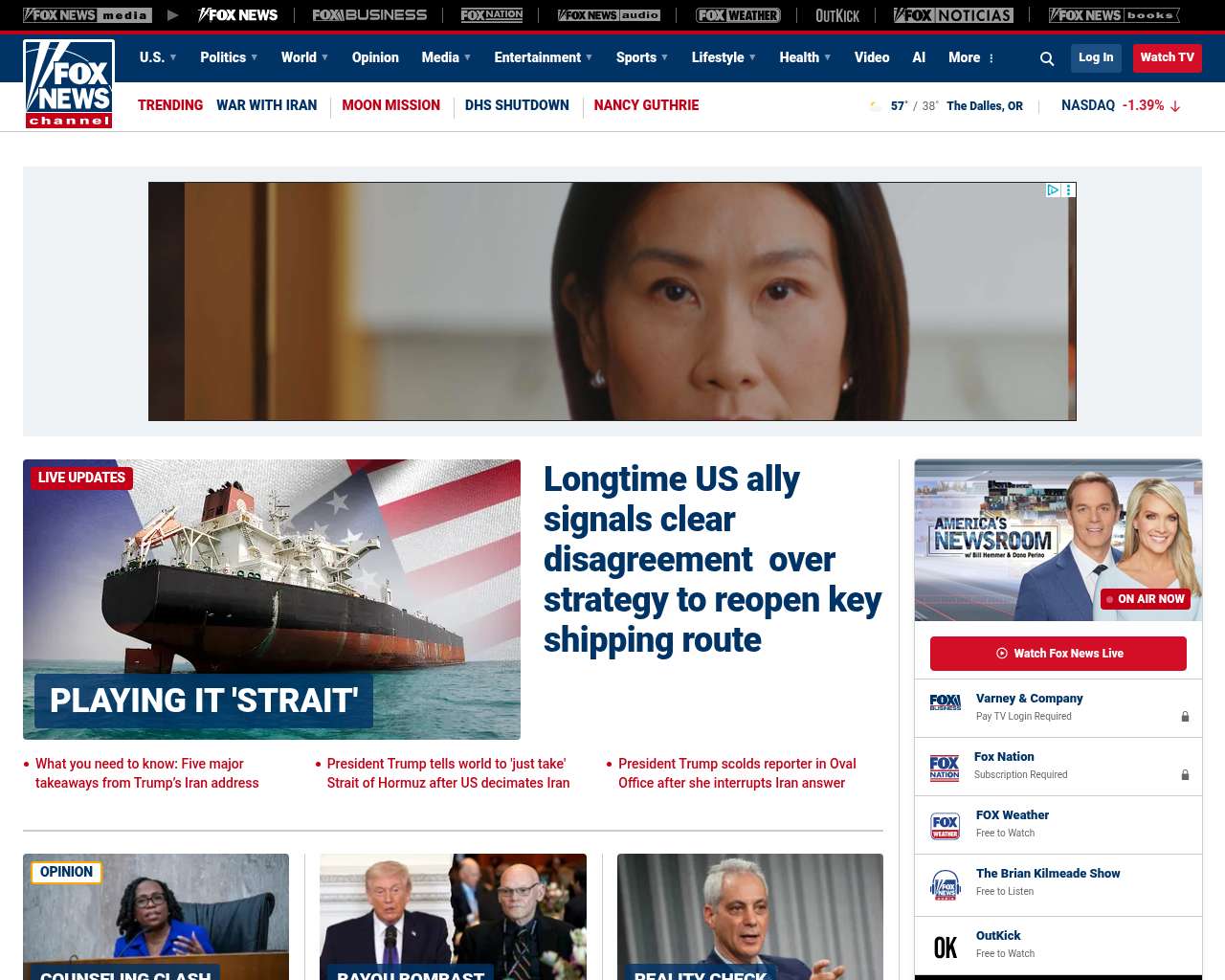Open the Fox News Media network logo
The height and width of the screenshot is (980, 1225).
[x=87, y=15]
